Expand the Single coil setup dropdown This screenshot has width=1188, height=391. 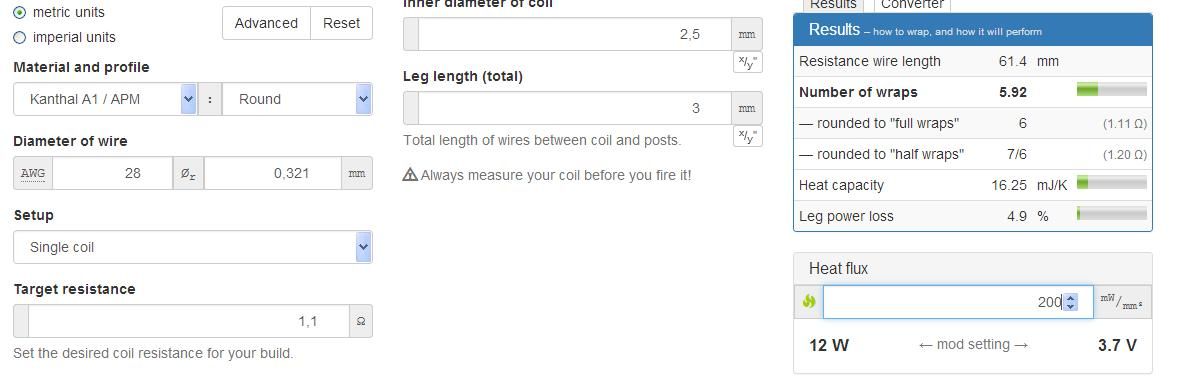[x=192, y=247]
